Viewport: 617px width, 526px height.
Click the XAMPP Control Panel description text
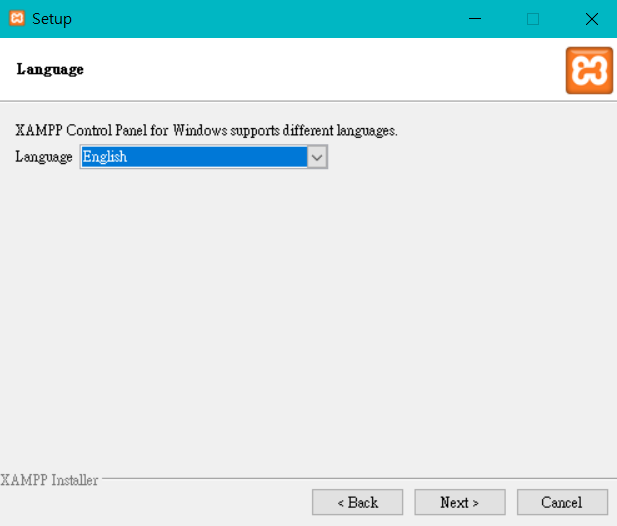click(x=206, y=130)
